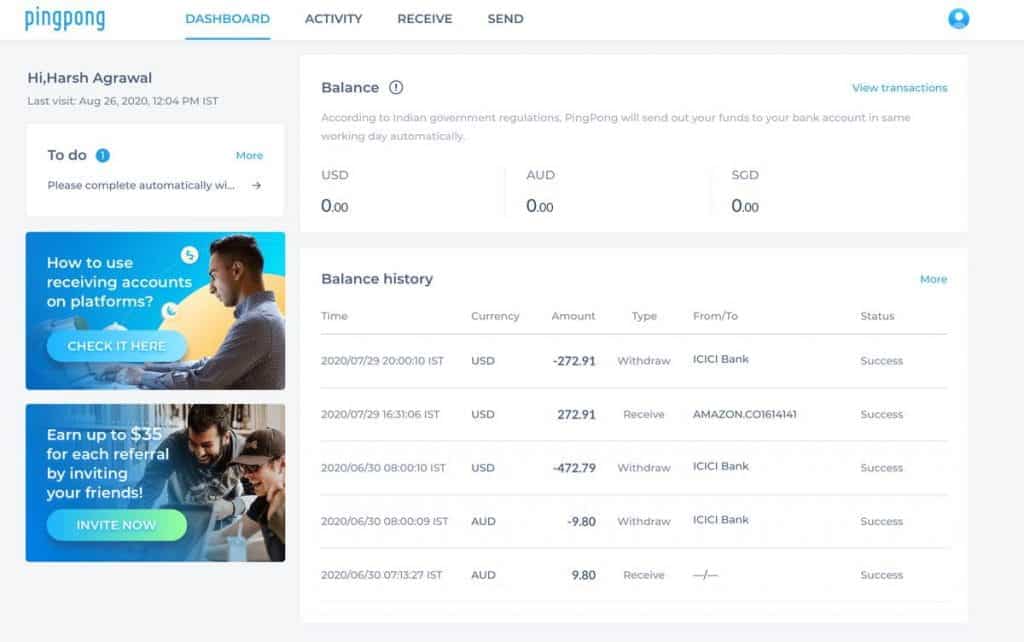
Task: Select the AUD balance amount
Action: point(540,206)
